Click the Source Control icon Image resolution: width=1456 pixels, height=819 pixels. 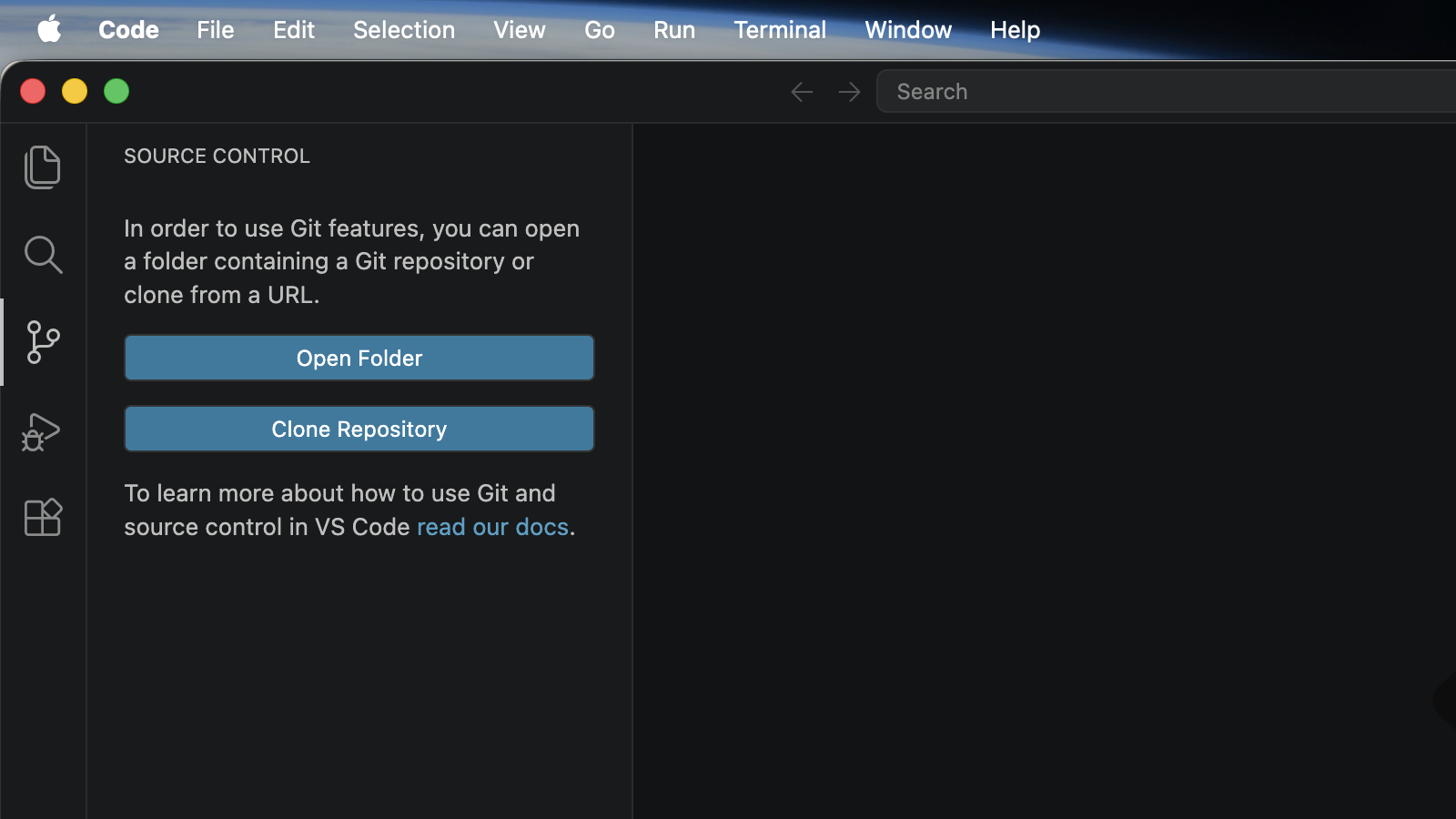[43, 343]
